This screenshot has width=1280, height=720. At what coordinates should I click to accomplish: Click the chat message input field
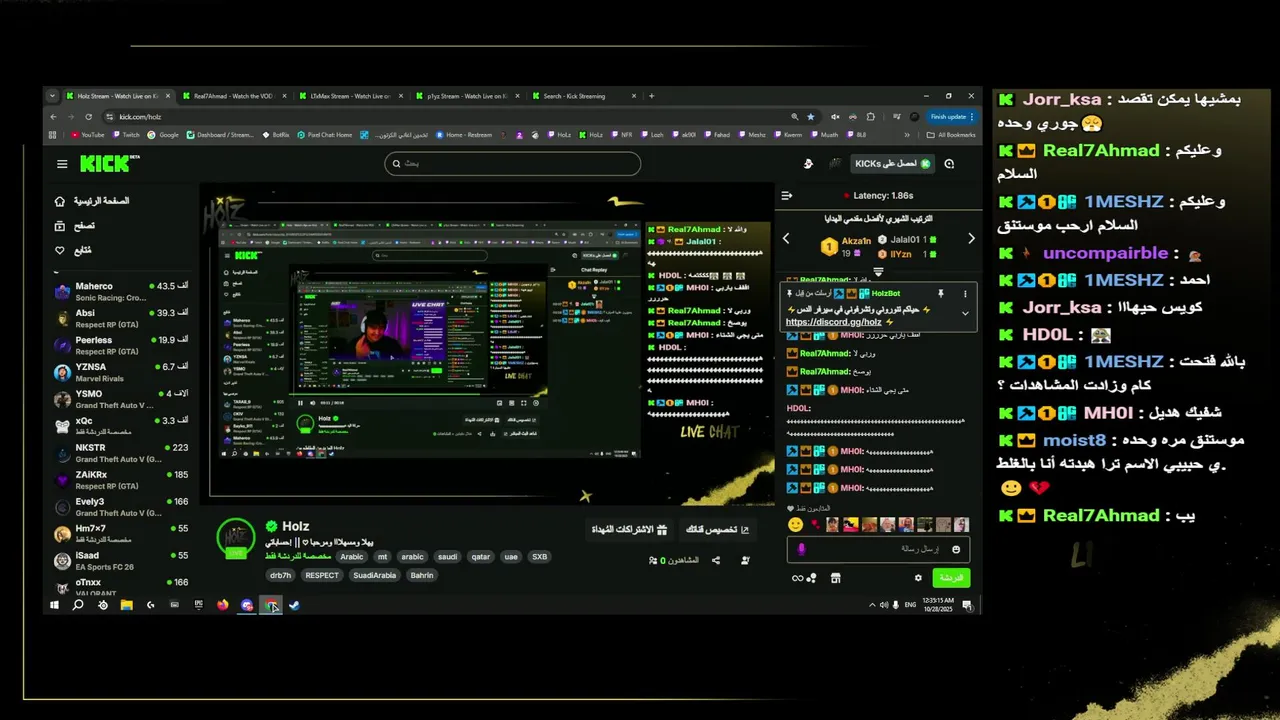point(878,549)
